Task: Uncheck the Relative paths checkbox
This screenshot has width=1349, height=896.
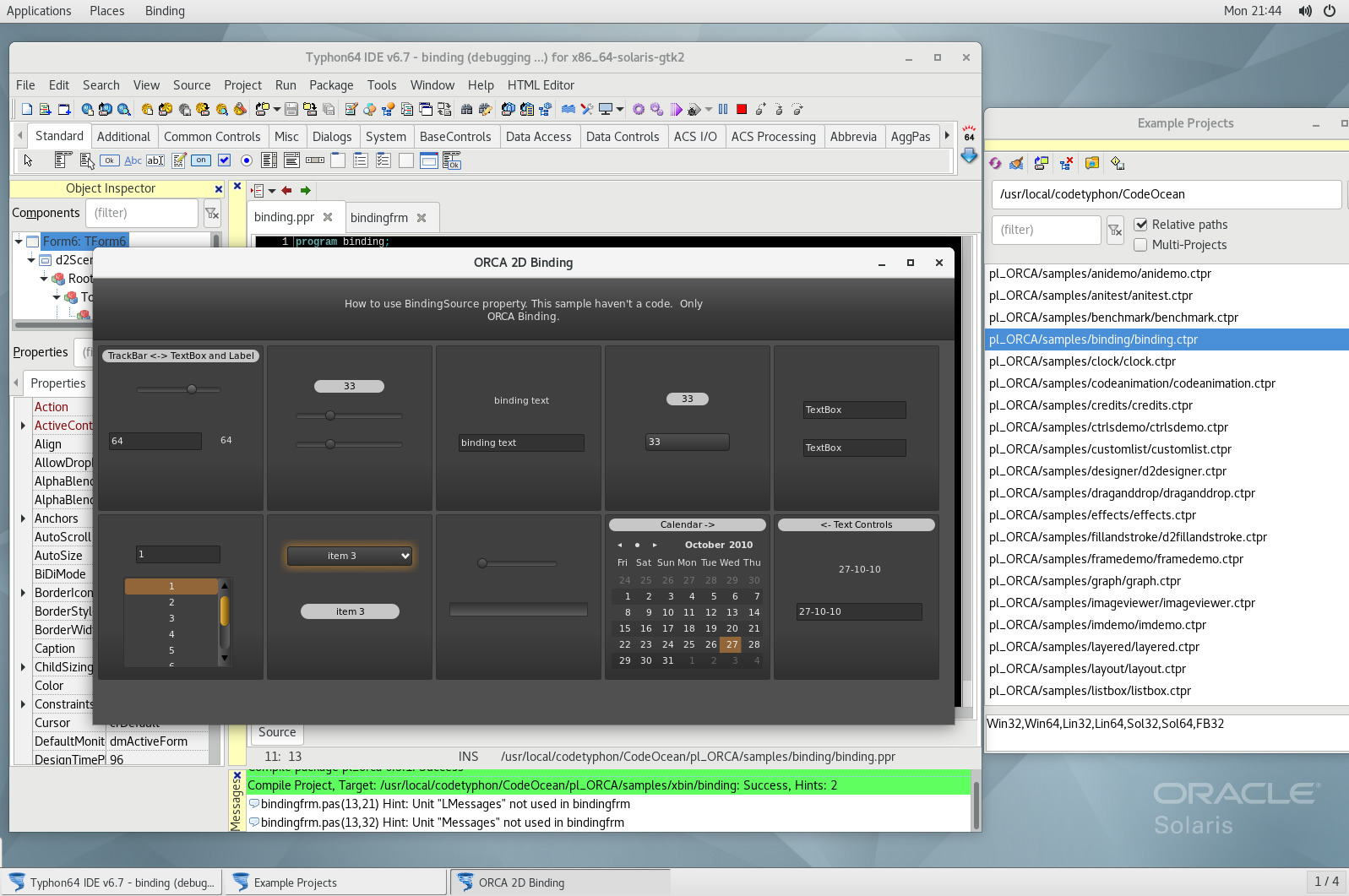Action: coord(1140,225)
